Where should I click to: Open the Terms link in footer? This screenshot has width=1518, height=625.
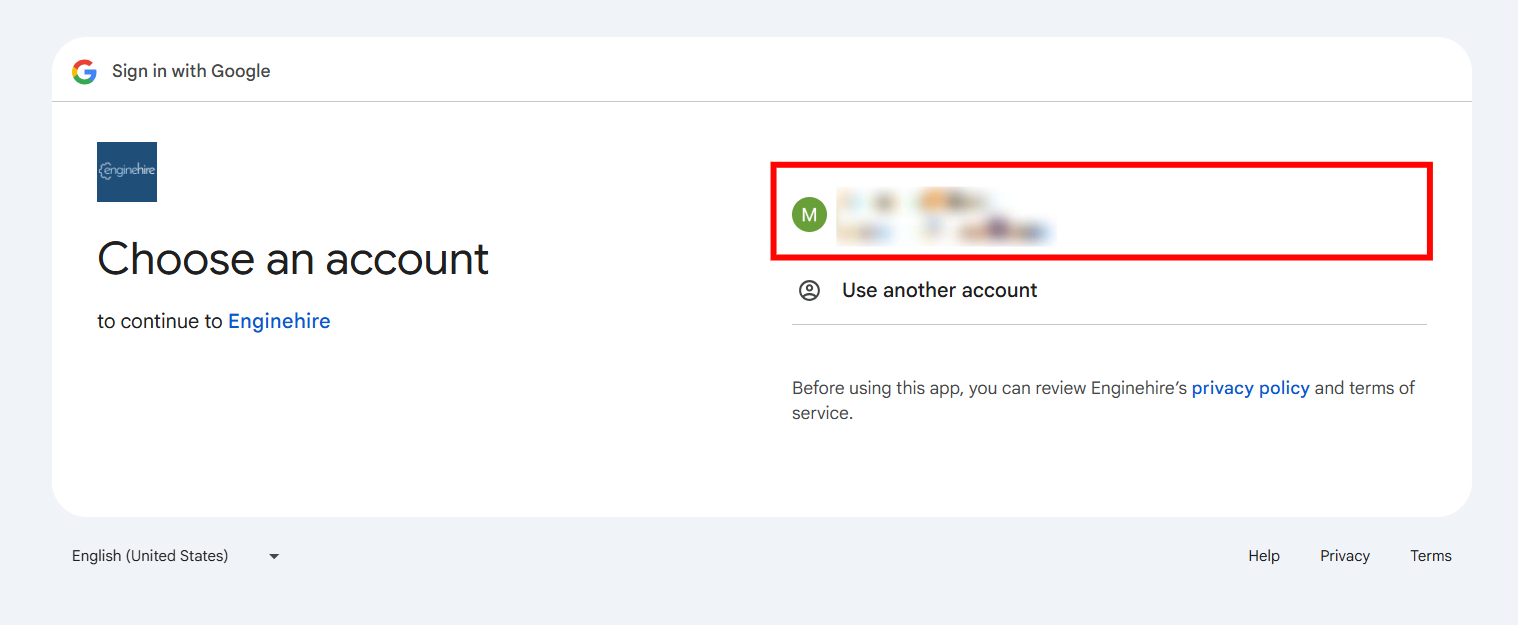tap(1431, 556)
